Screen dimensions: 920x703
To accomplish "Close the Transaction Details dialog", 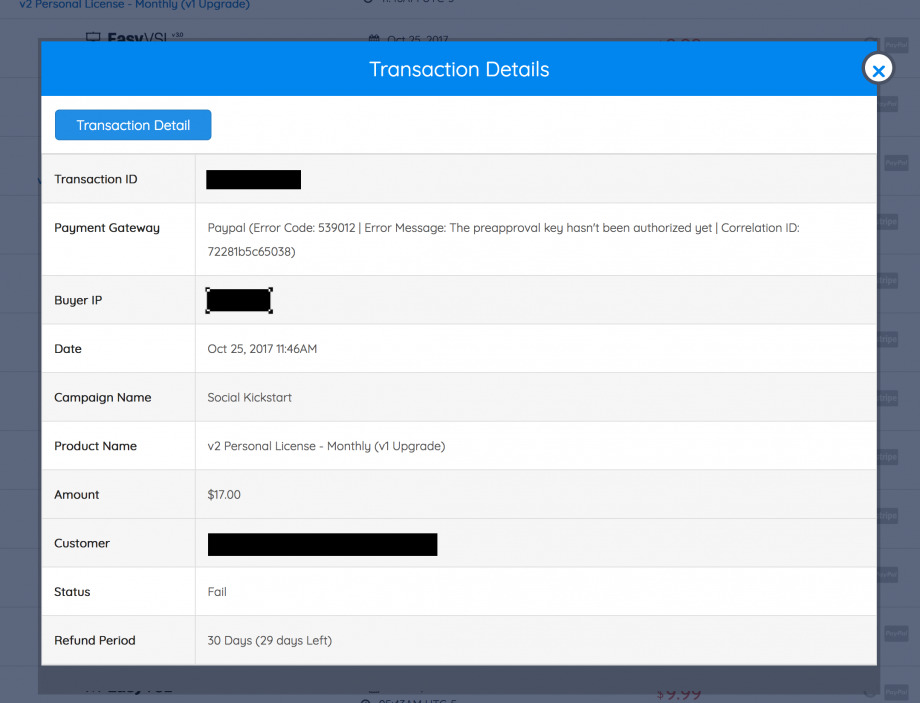I will pos(877,70).
